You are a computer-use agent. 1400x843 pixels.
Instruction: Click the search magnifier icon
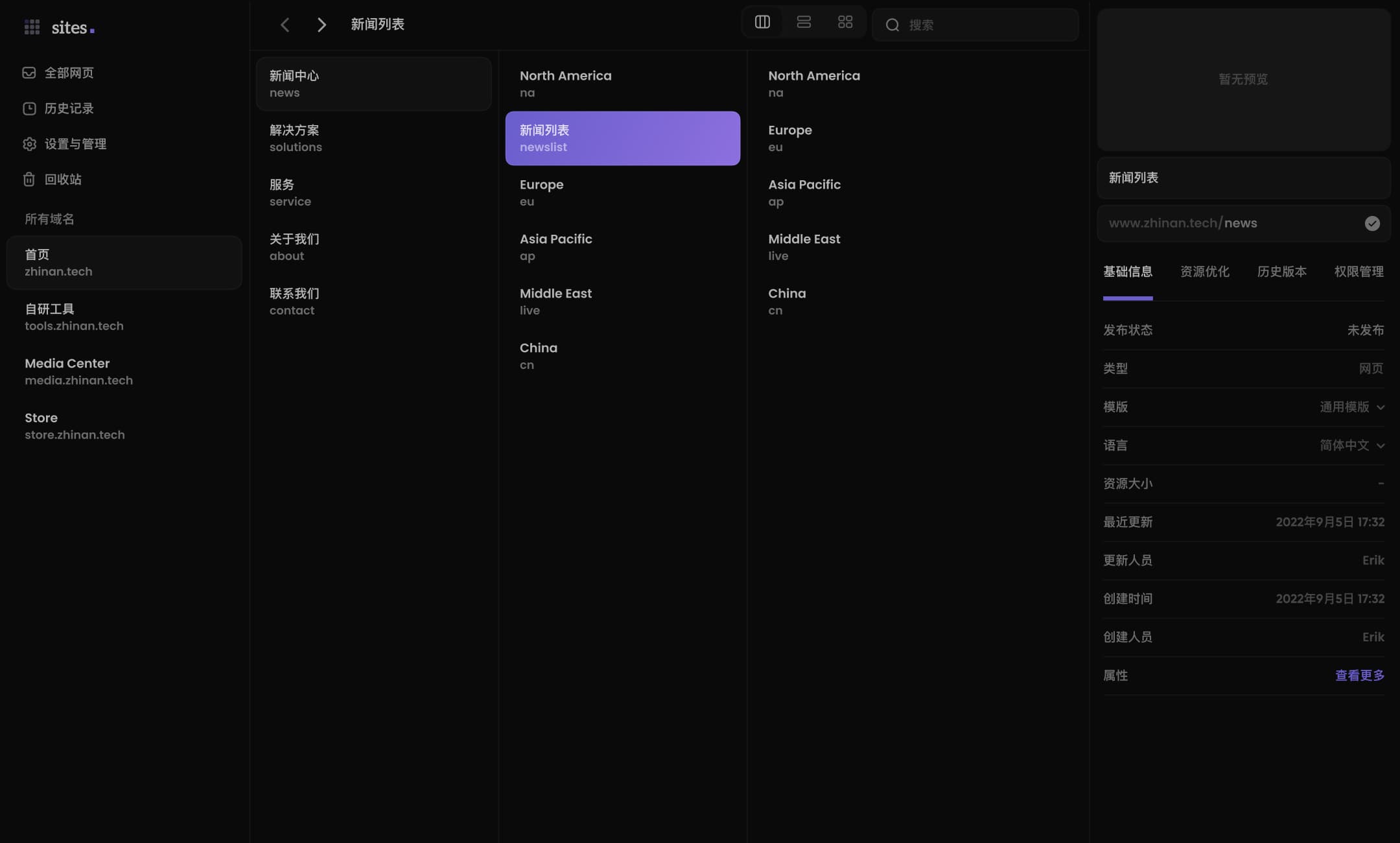click(x=892, y=25)
